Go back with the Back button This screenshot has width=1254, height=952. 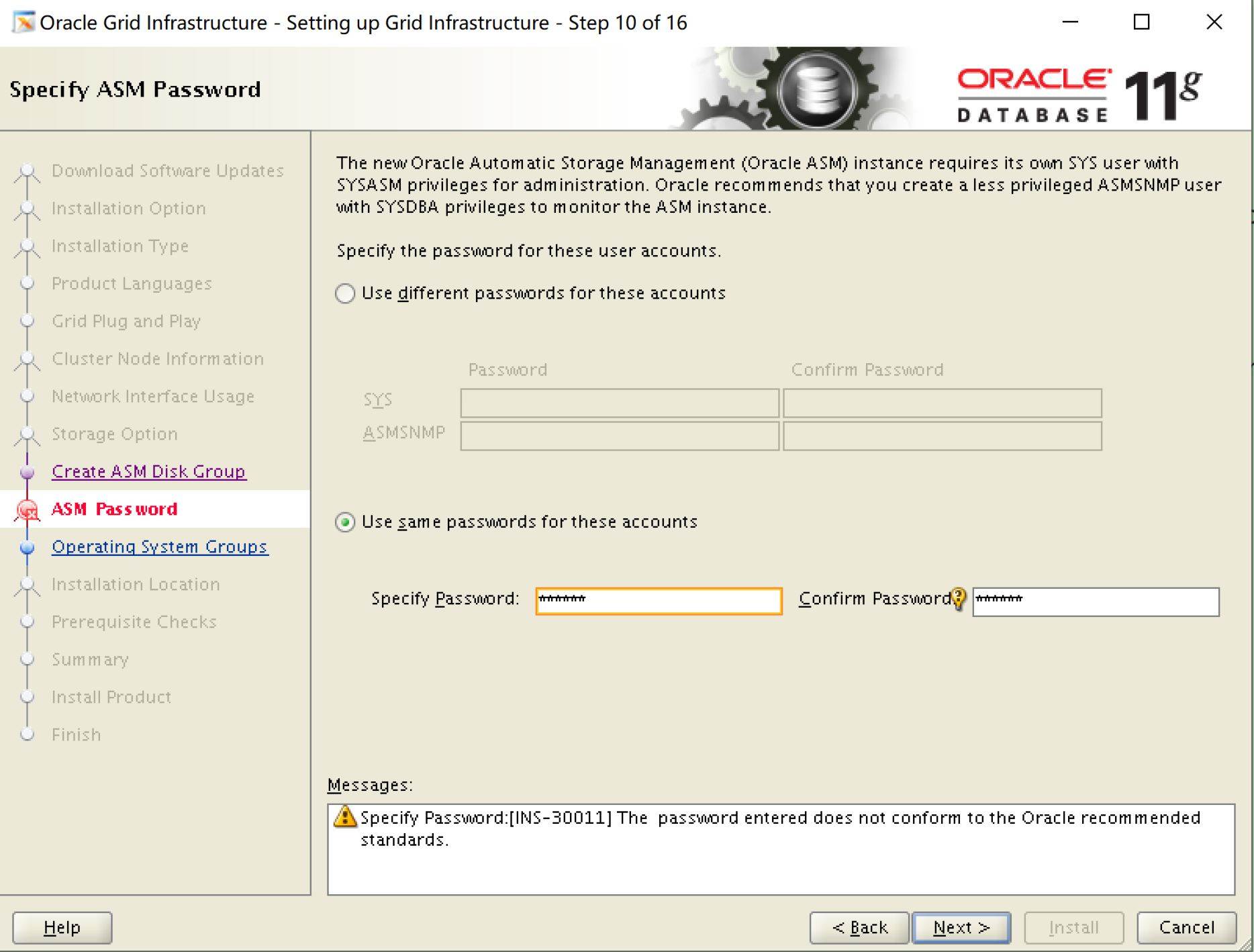859,927
